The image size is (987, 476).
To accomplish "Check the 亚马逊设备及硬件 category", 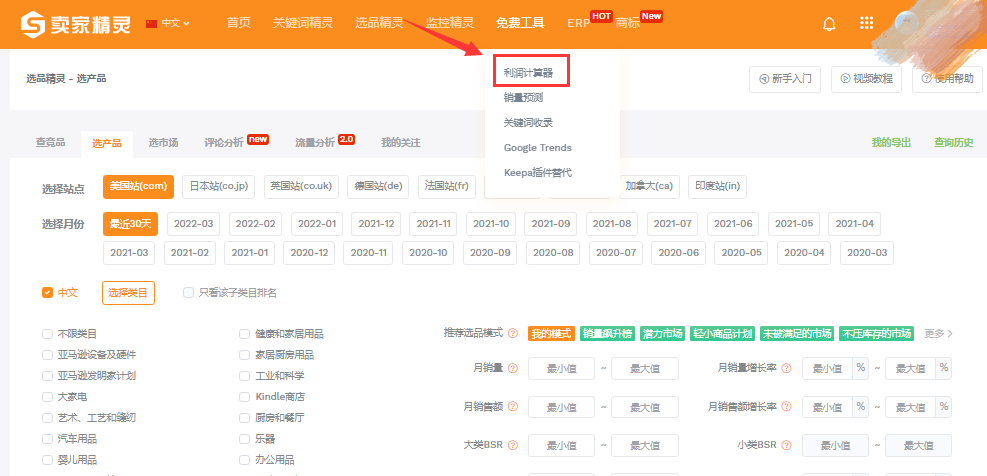I will click(x=47, y=355).
